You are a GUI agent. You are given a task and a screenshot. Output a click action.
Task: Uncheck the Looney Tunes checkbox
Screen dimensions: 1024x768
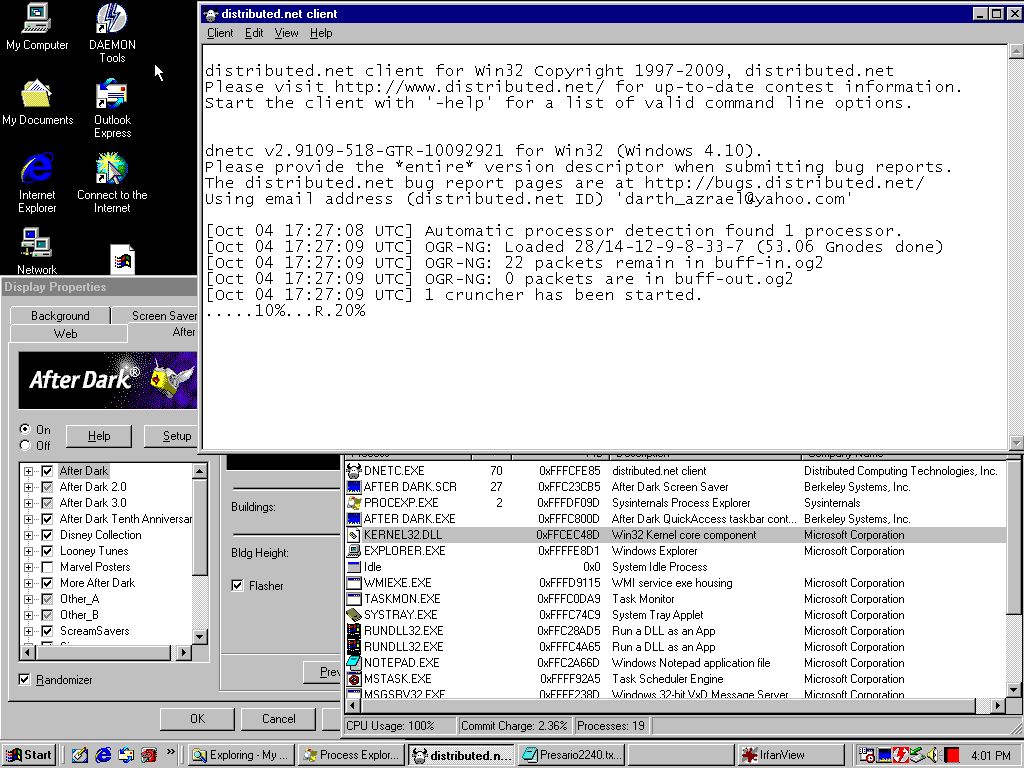(x=47, y=551)
